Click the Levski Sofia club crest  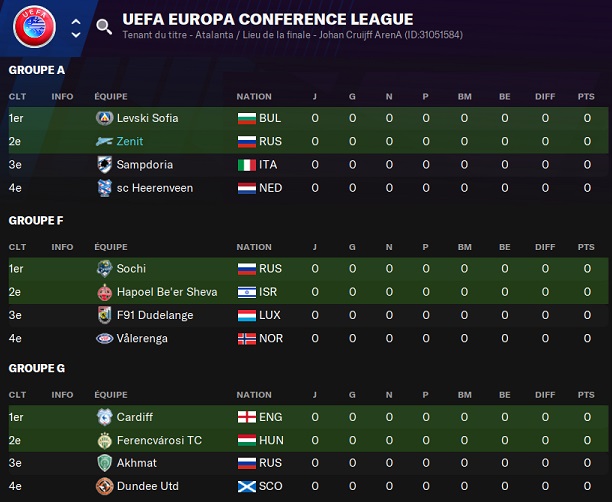tap(104, 118)
